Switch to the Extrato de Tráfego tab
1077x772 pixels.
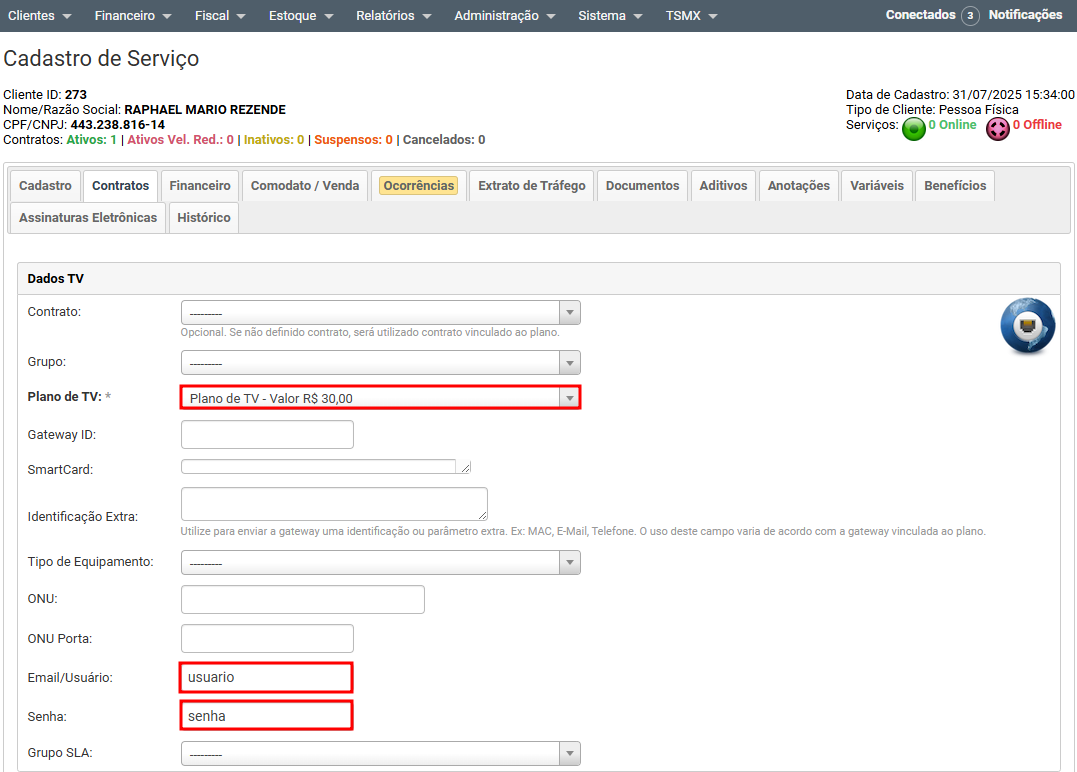click(531, 186)
